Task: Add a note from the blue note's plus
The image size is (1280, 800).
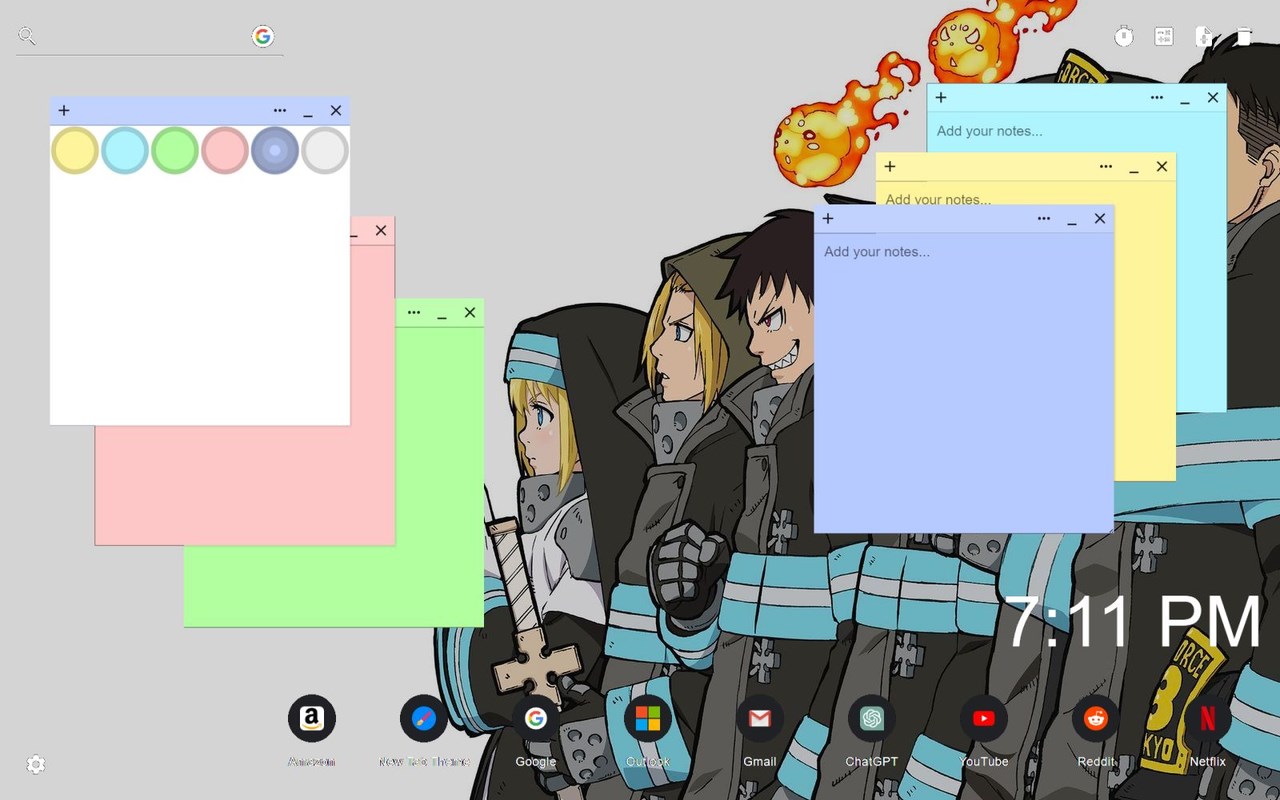Action: (x=828, y=219)
